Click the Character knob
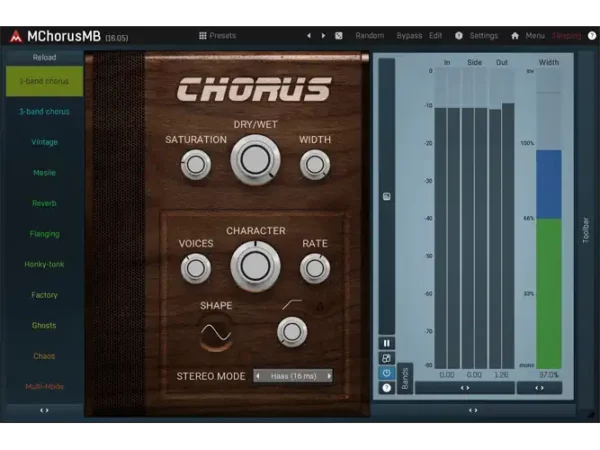 [255, 266]
